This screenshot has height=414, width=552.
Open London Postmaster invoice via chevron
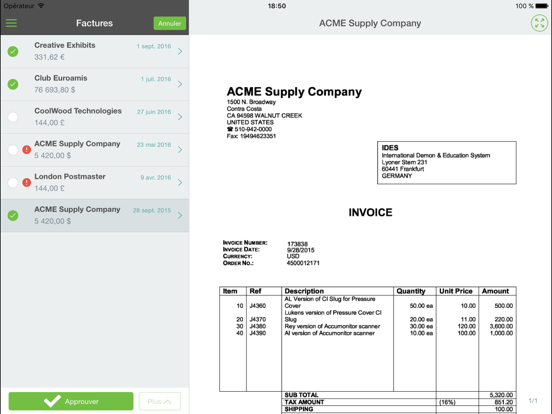pyautogui.click(x=180, y=182)
